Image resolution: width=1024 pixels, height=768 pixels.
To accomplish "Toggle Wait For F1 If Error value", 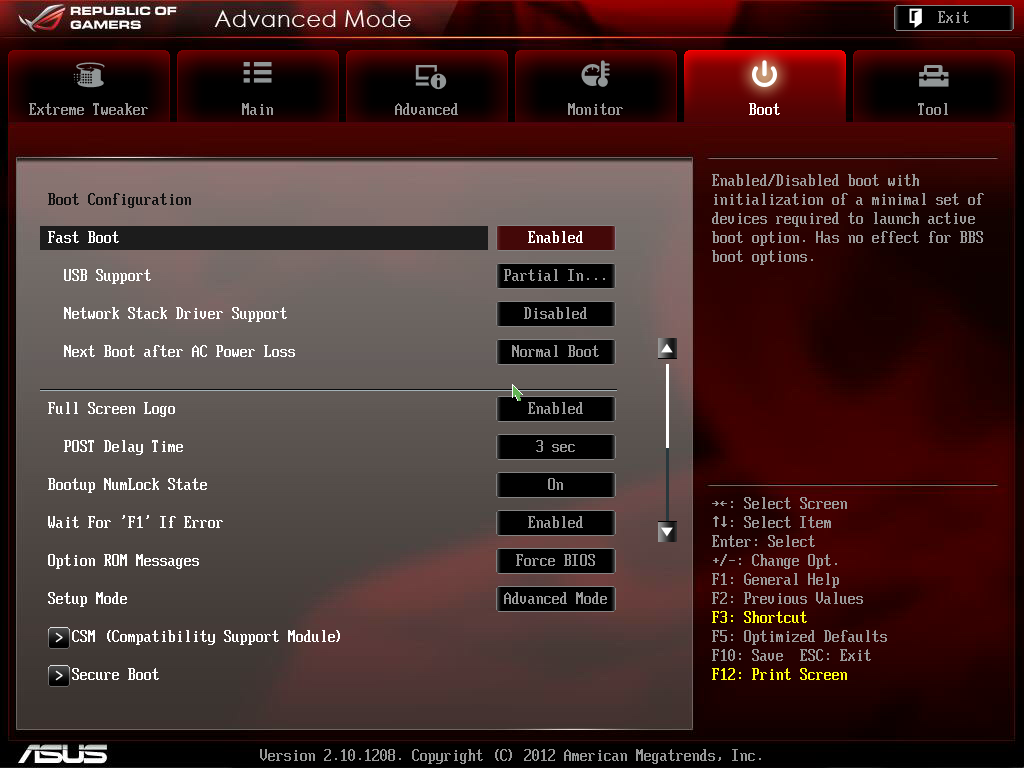I will point(556,522).
